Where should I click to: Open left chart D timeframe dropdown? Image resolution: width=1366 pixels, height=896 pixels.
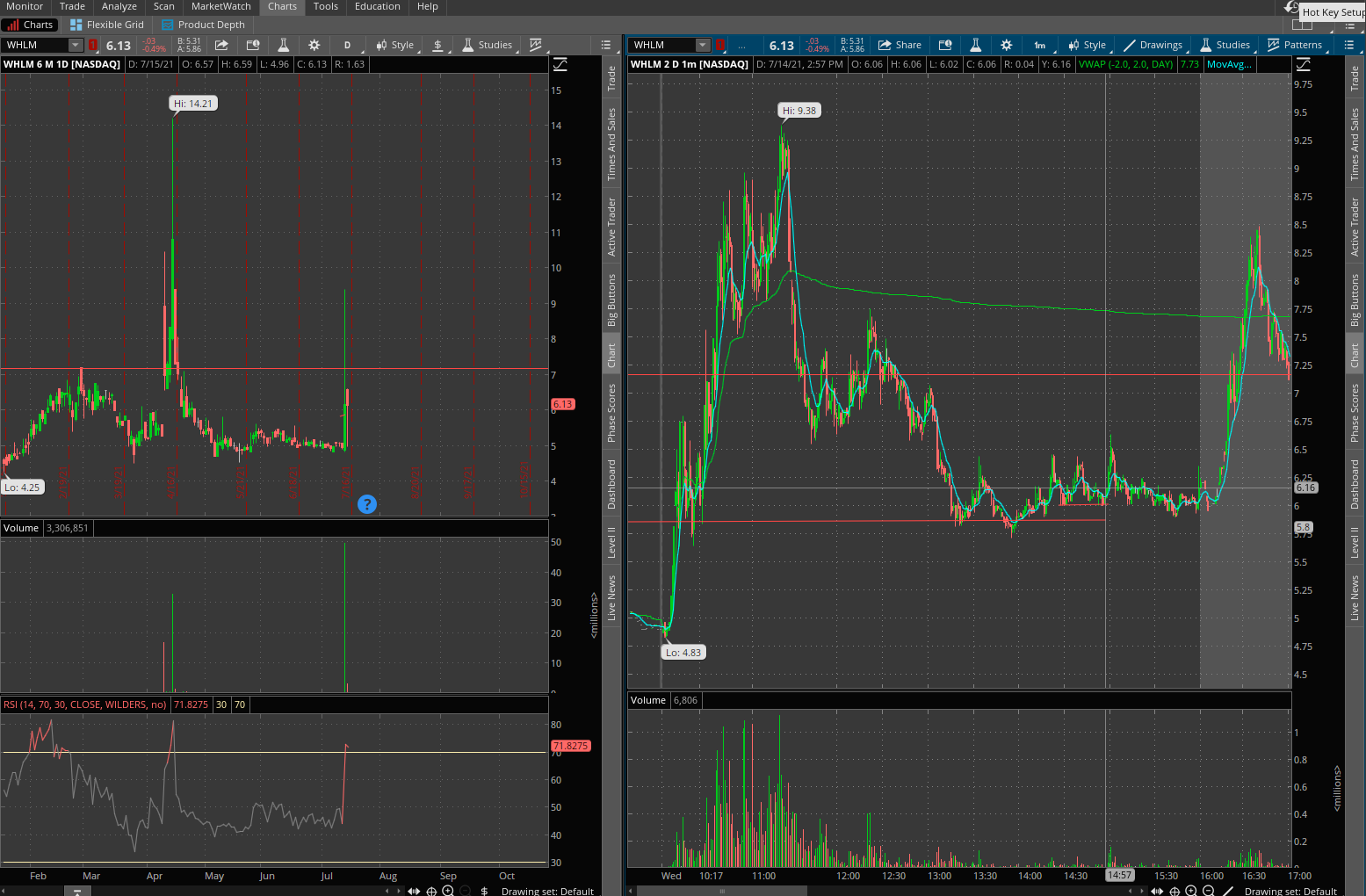point(347,45)
